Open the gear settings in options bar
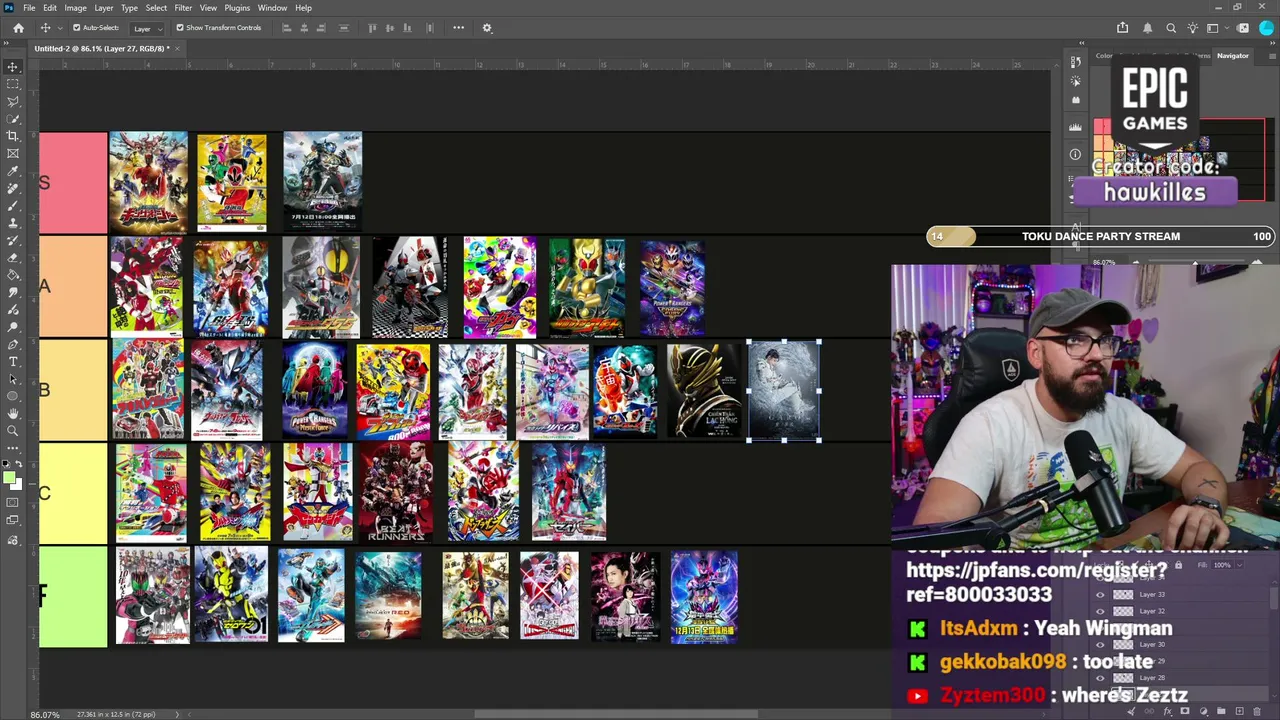The image size is (1280, 720). tap(487, 28)
